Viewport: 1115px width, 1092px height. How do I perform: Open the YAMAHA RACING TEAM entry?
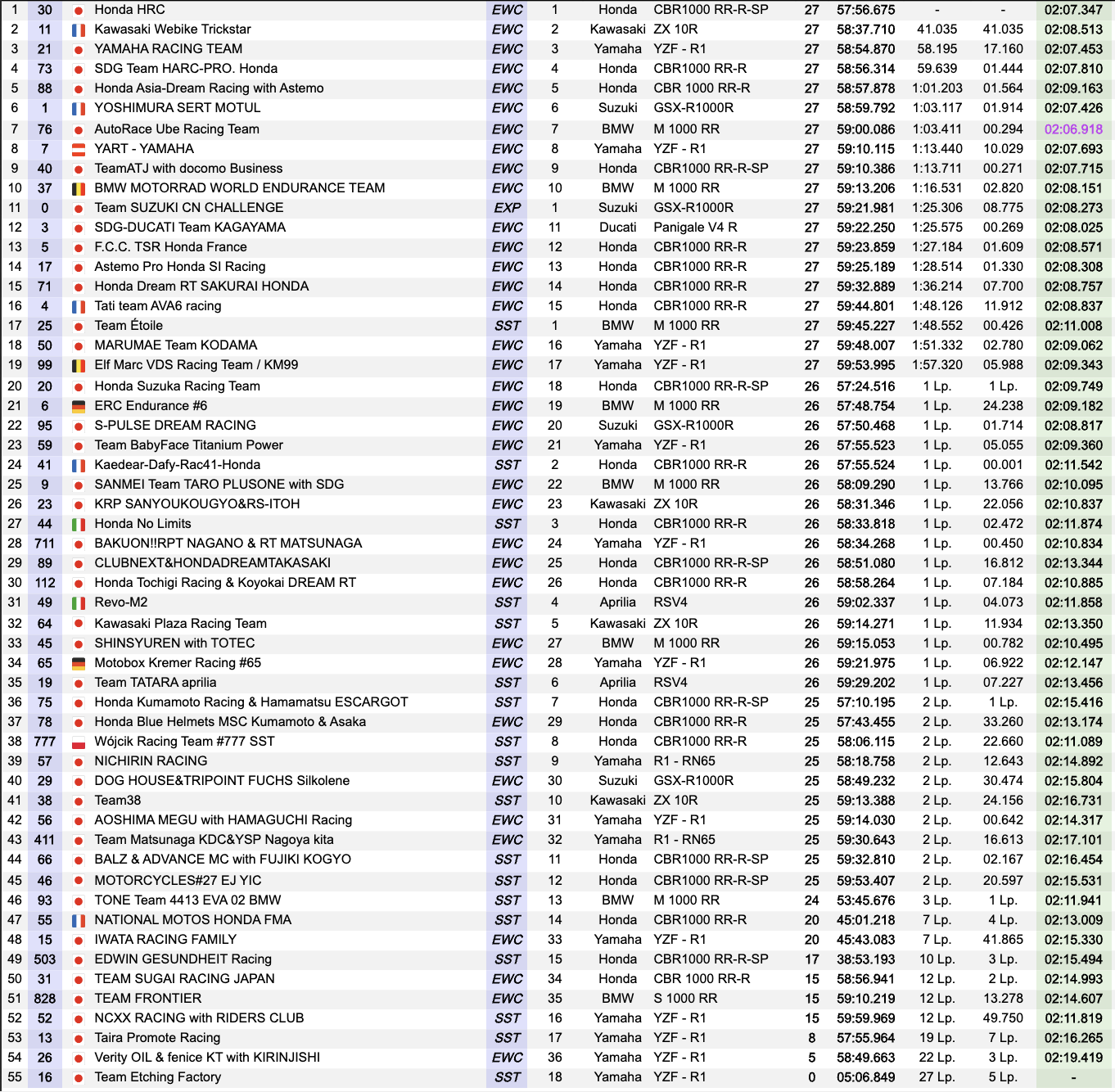pos(168,49)
